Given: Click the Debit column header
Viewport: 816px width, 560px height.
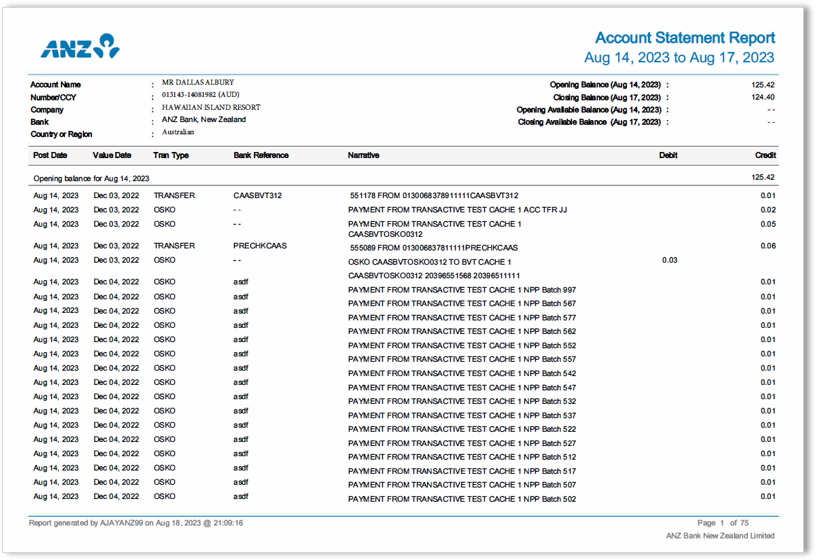Looking at the screenshot, I should pyautogui.click(x=668, y=156).
